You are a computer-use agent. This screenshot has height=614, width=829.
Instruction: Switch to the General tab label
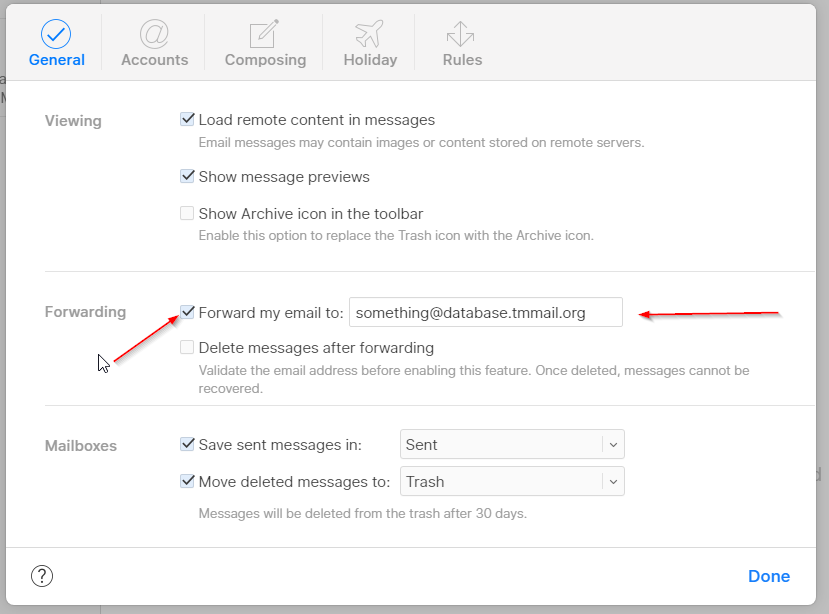[57, 60]
